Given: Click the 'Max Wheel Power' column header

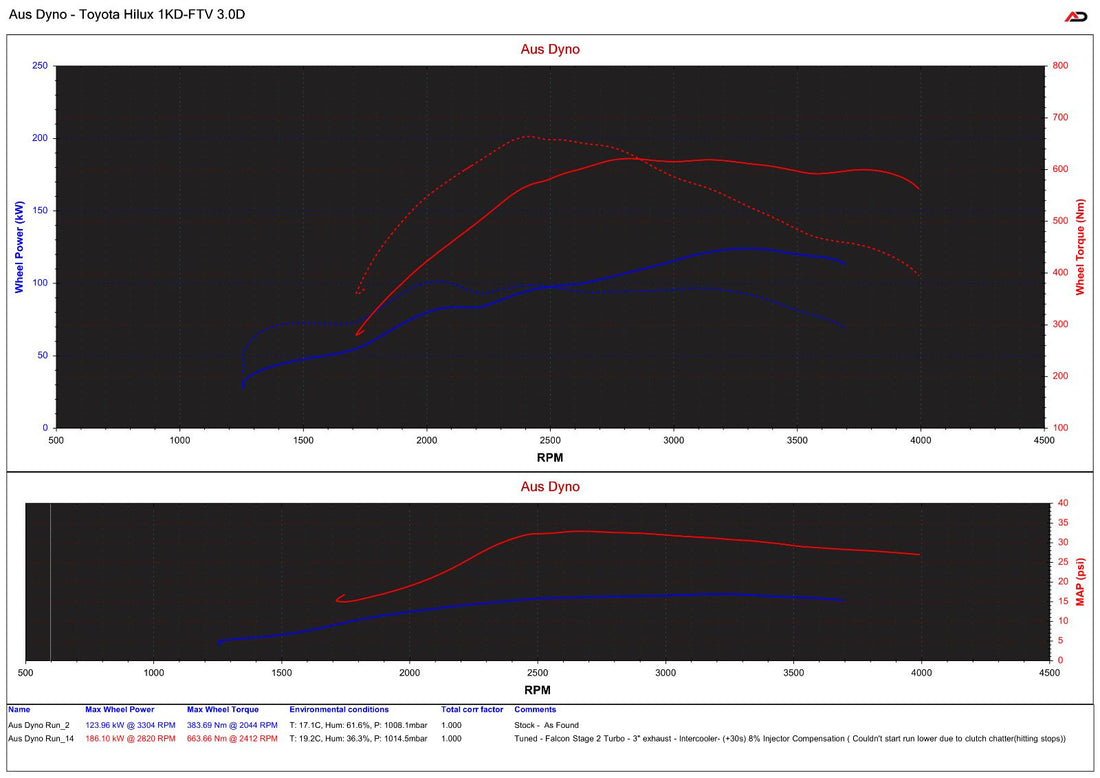Looking at the screenshot, I should pyautogui.click(x=119, y=710).
